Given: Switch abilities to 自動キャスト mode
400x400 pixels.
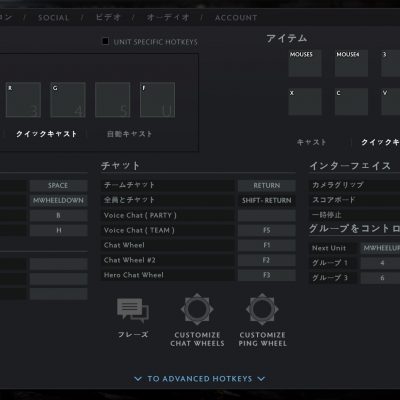Looking at the screenshot, I should pos(129,134).
